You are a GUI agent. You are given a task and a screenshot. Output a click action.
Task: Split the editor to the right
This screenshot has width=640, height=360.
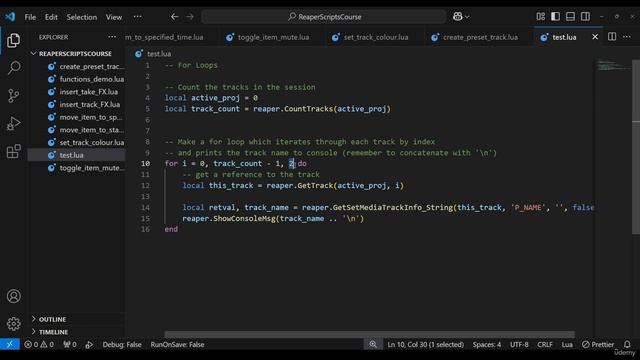[x=612, y=37]
